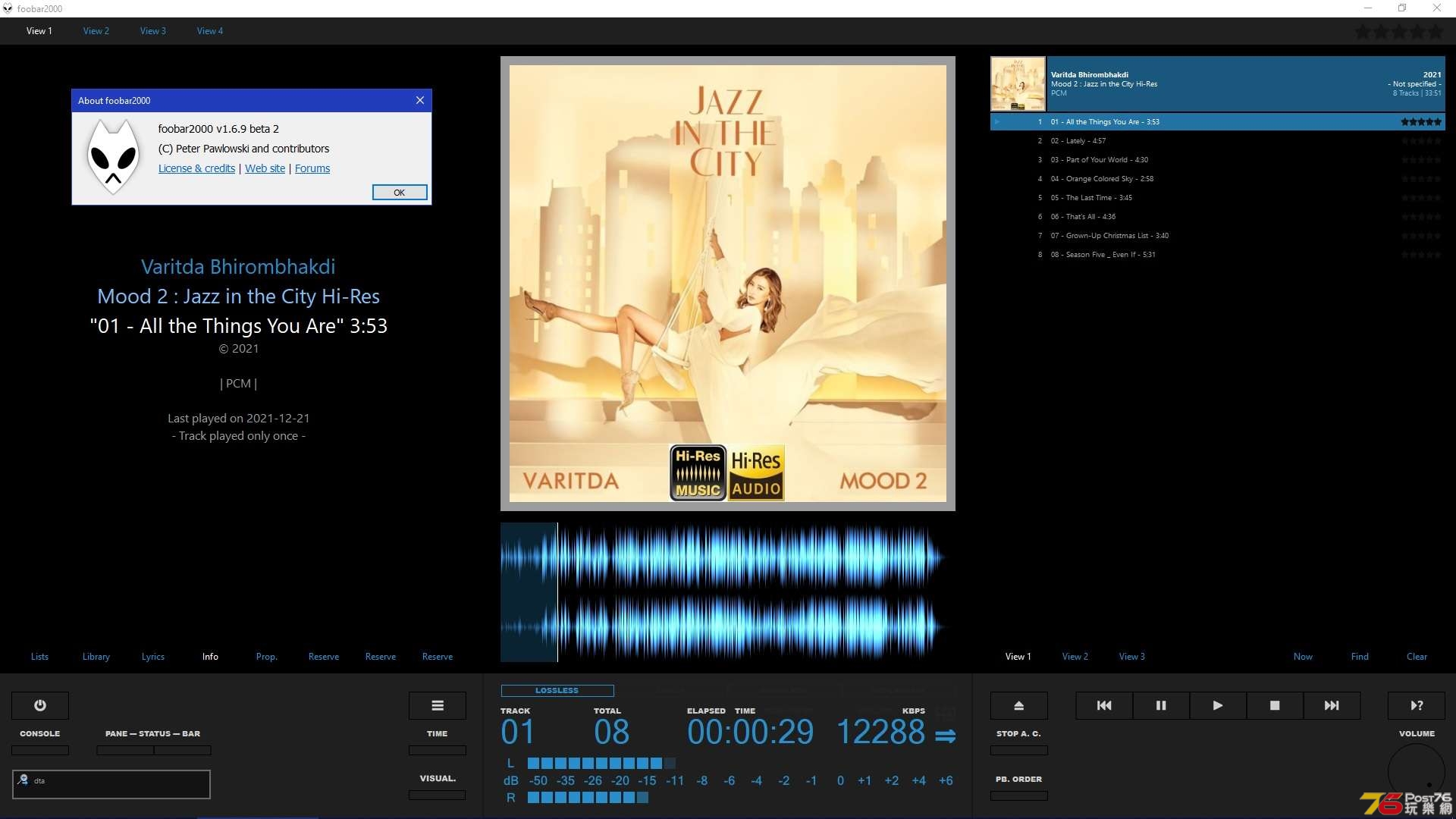
Task: Toggle the PB. ORDER bar button
Action: tap(1019, 795)
